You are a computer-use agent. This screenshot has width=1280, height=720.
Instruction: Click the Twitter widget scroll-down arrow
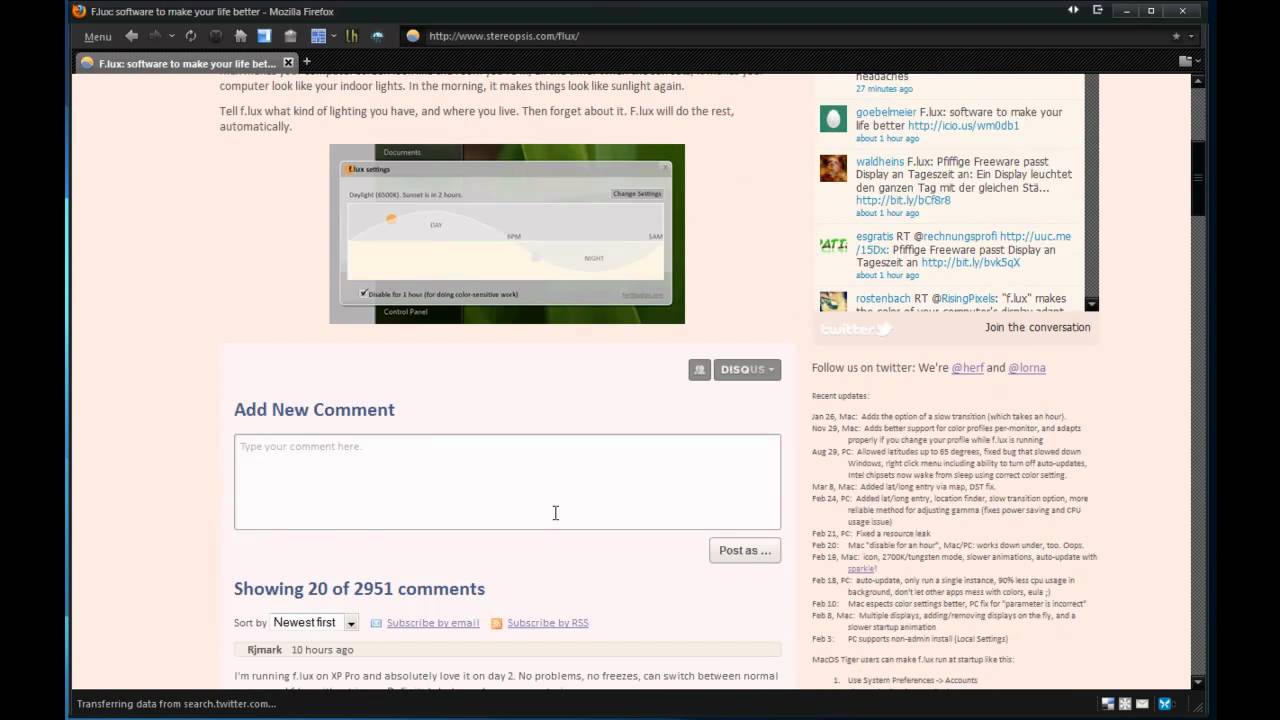click(1091, 304)
